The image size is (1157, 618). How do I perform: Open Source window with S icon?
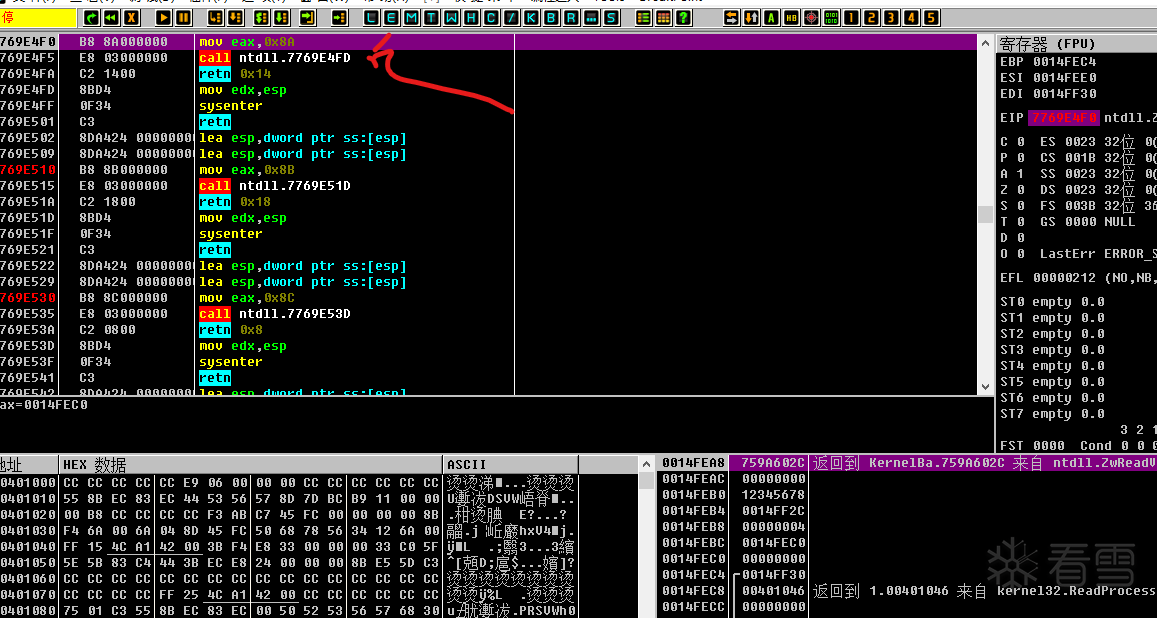pos(610,17)
